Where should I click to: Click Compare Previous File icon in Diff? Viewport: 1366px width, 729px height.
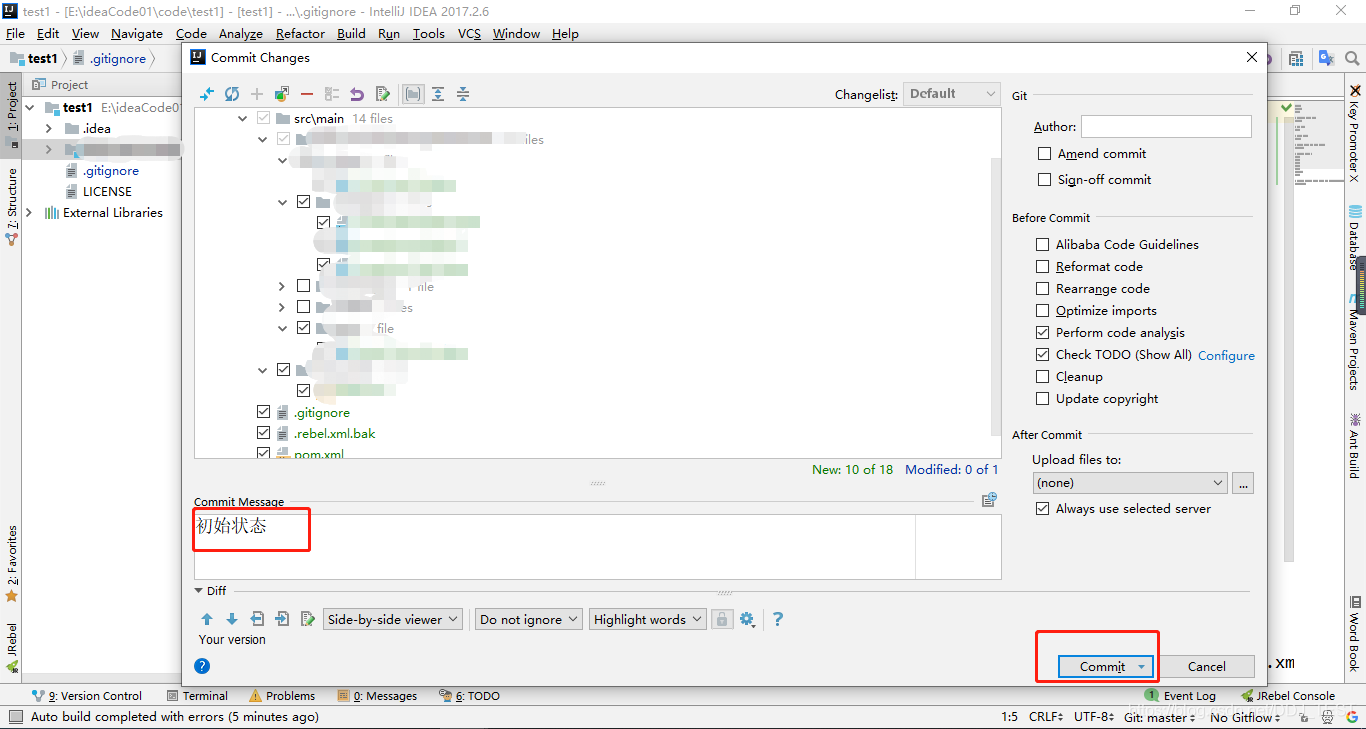click(x=257, y=619)
